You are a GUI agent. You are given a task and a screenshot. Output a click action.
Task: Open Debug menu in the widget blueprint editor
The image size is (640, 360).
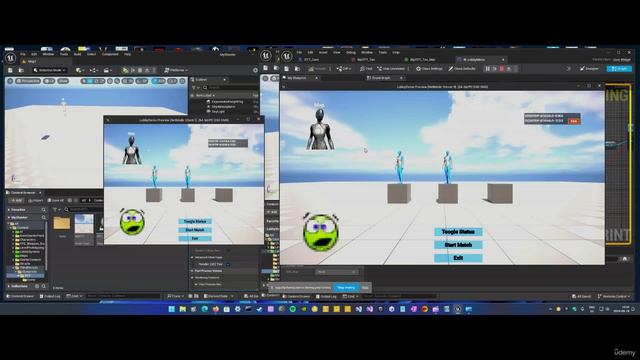point(351,52)
